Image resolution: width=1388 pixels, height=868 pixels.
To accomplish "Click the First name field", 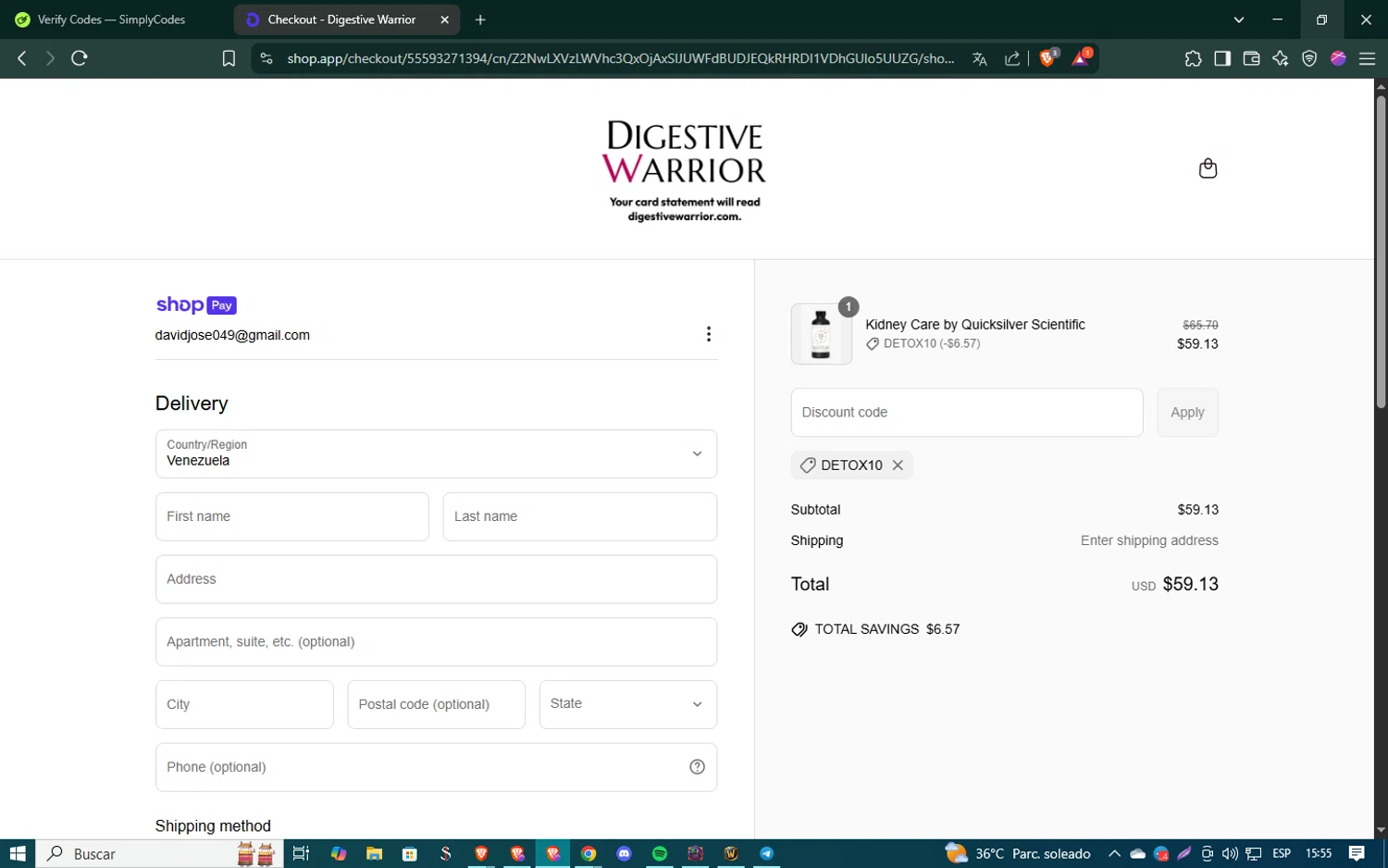I will point(292,516).
